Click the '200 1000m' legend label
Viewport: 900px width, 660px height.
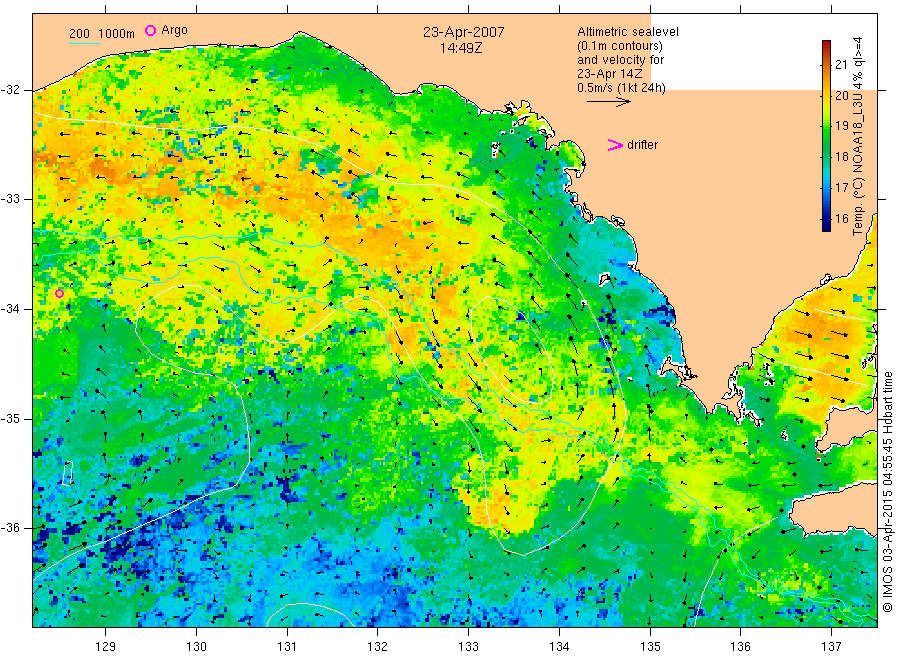click(x=102, y=33)
